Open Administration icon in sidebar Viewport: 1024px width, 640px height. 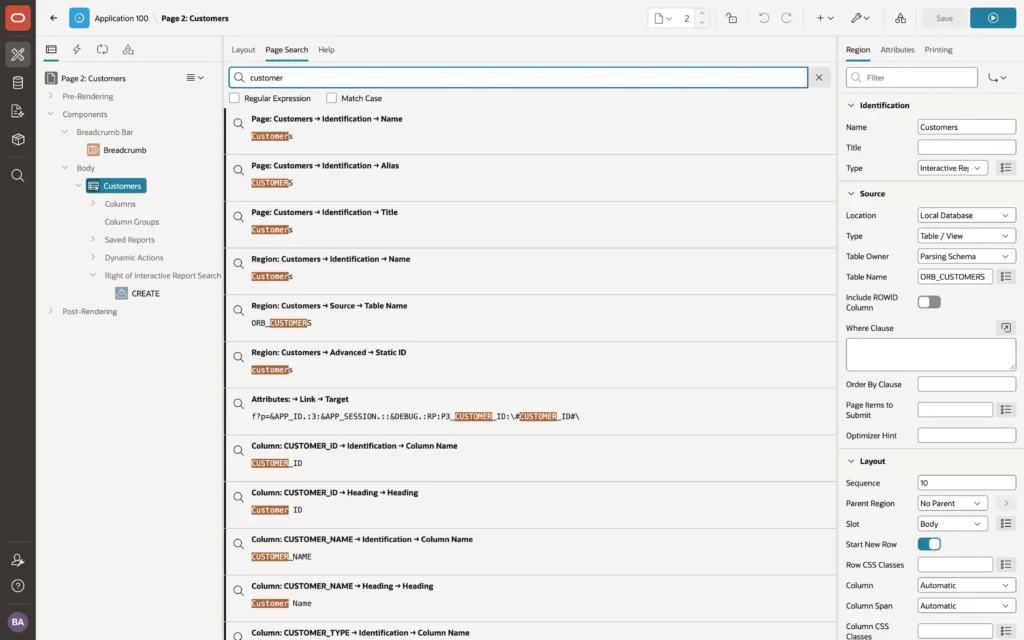pos(18,560)
